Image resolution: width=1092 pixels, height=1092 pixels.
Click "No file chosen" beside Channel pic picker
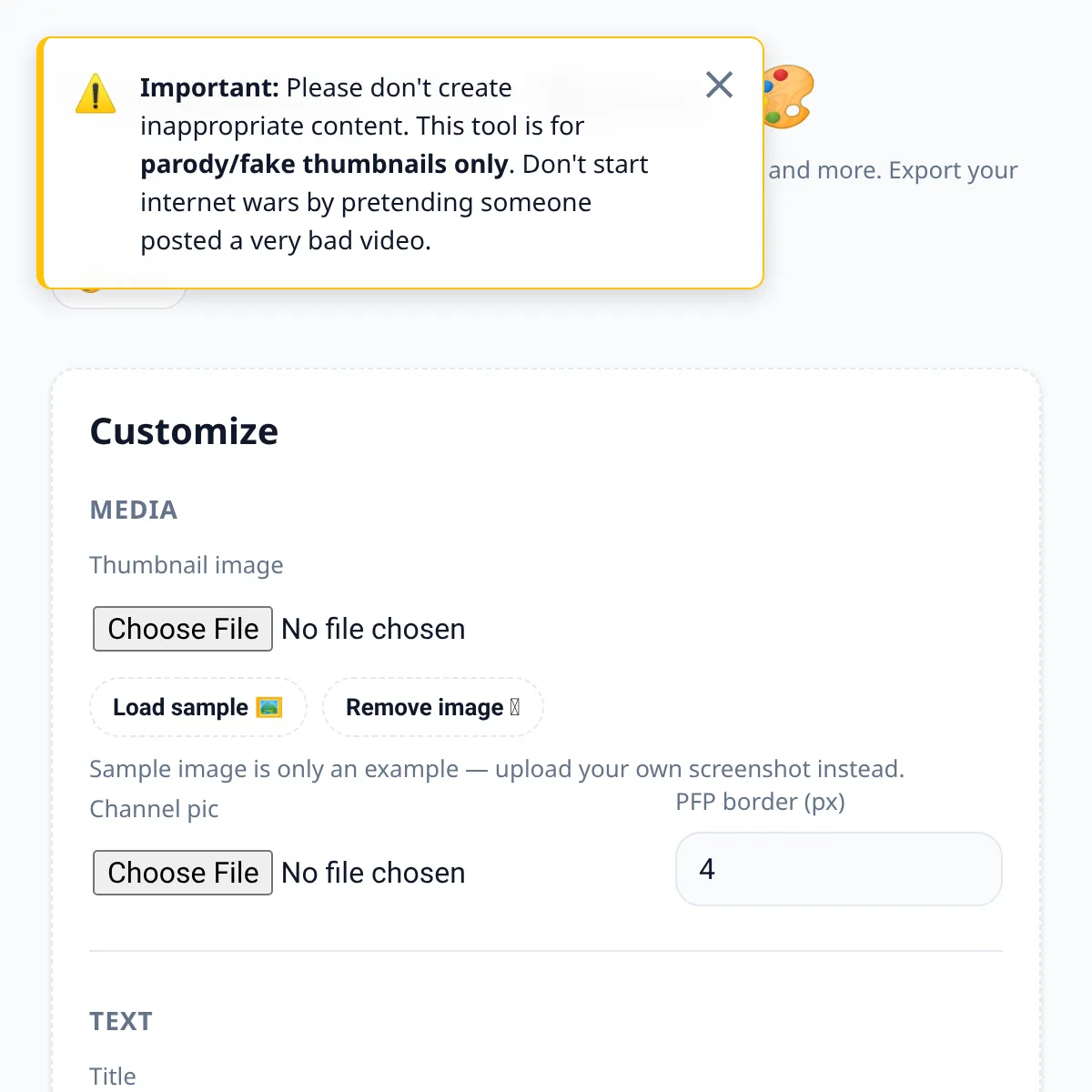coord(373,873)
